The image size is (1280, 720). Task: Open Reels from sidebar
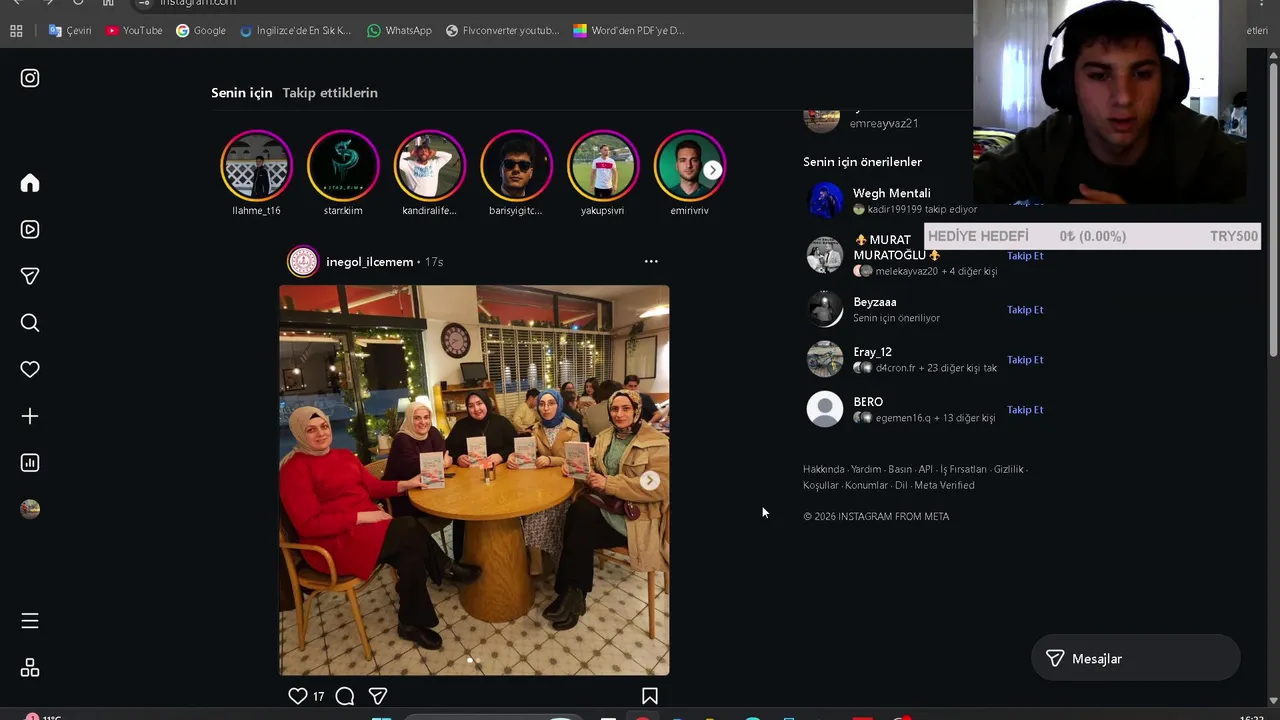(x=30, y=229)
